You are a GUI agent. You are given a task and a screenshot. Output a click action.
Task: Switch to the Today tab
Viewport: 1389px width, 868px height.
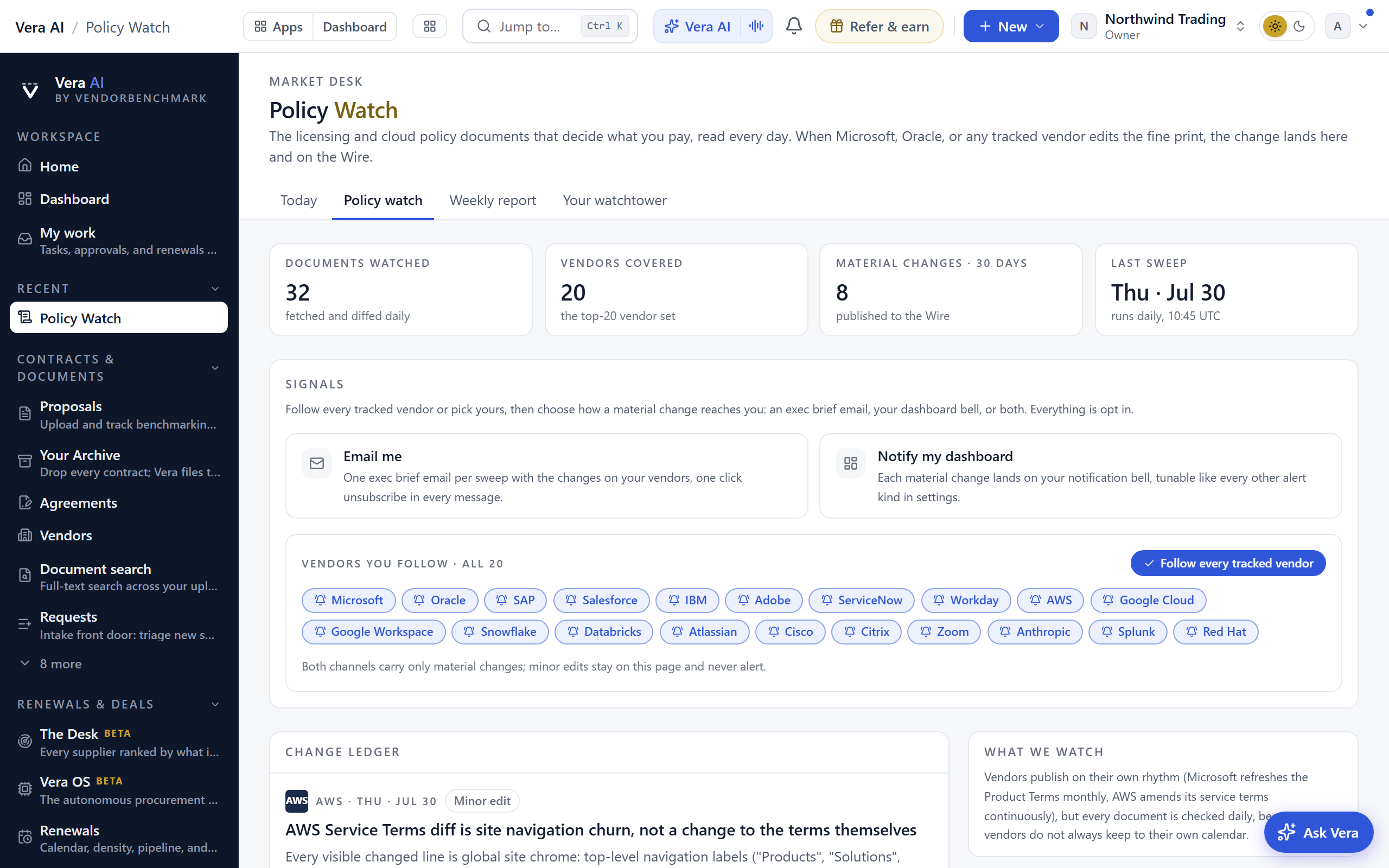click(x=298, y=200)
